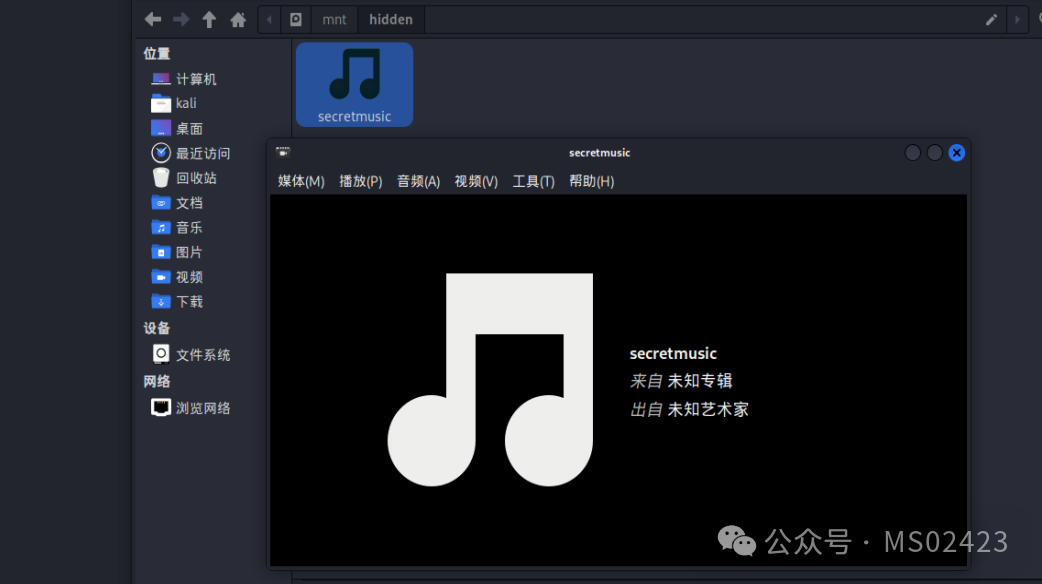Open the 帮助(H) menu
This screenshot has height=584, width=1042.
tap(591, 181)
